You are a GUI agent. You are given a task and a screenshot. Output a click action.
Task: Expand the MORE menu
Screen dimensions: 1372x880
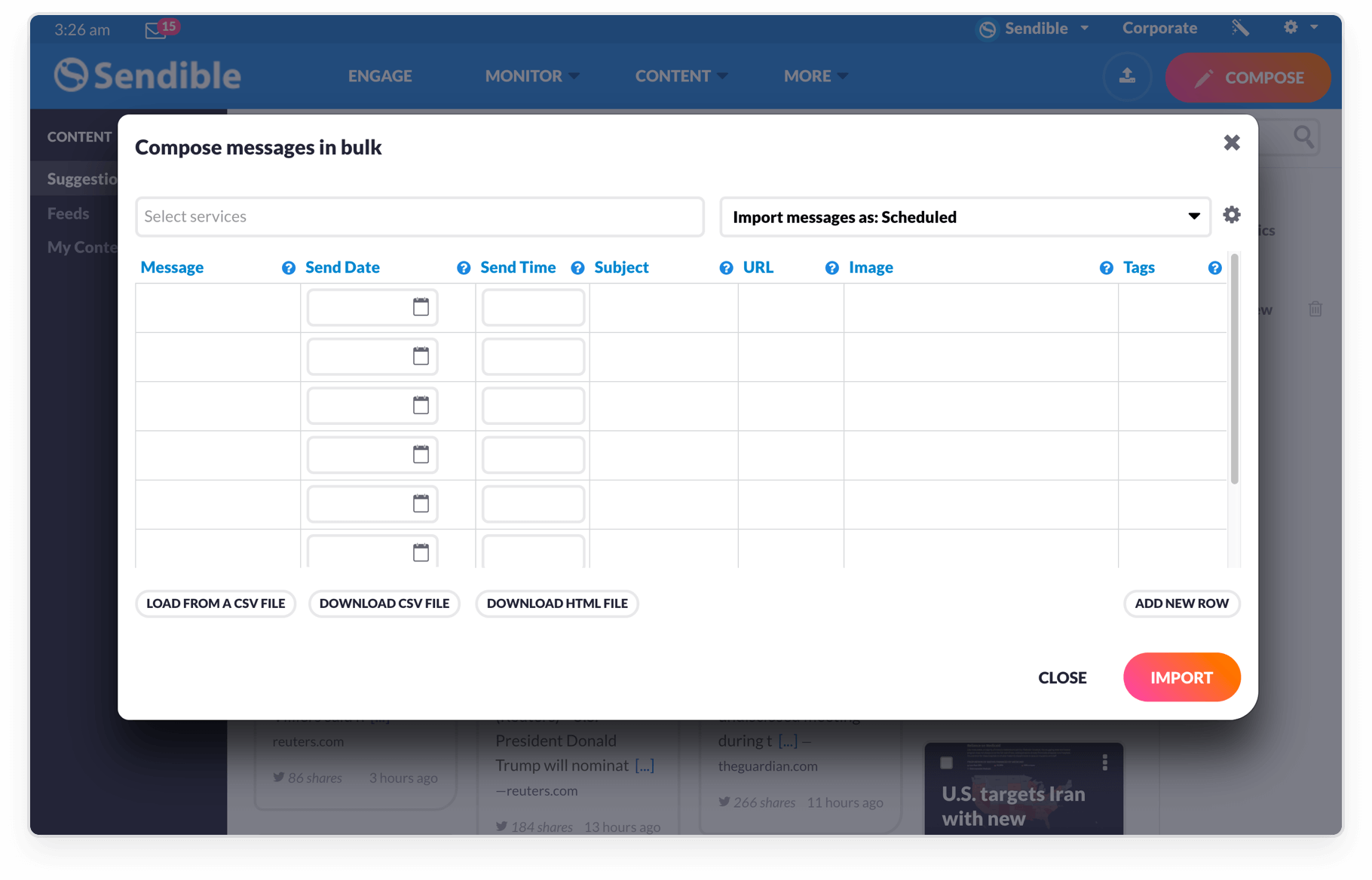[x=816, y=76]
